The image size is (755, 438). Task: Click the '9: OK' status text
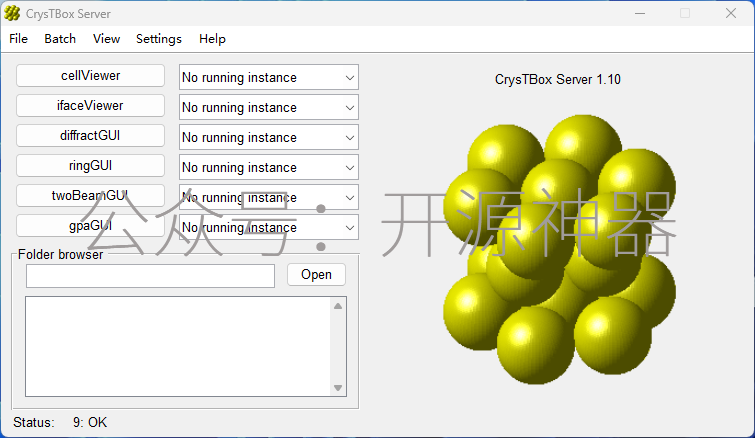pos(90,423)
